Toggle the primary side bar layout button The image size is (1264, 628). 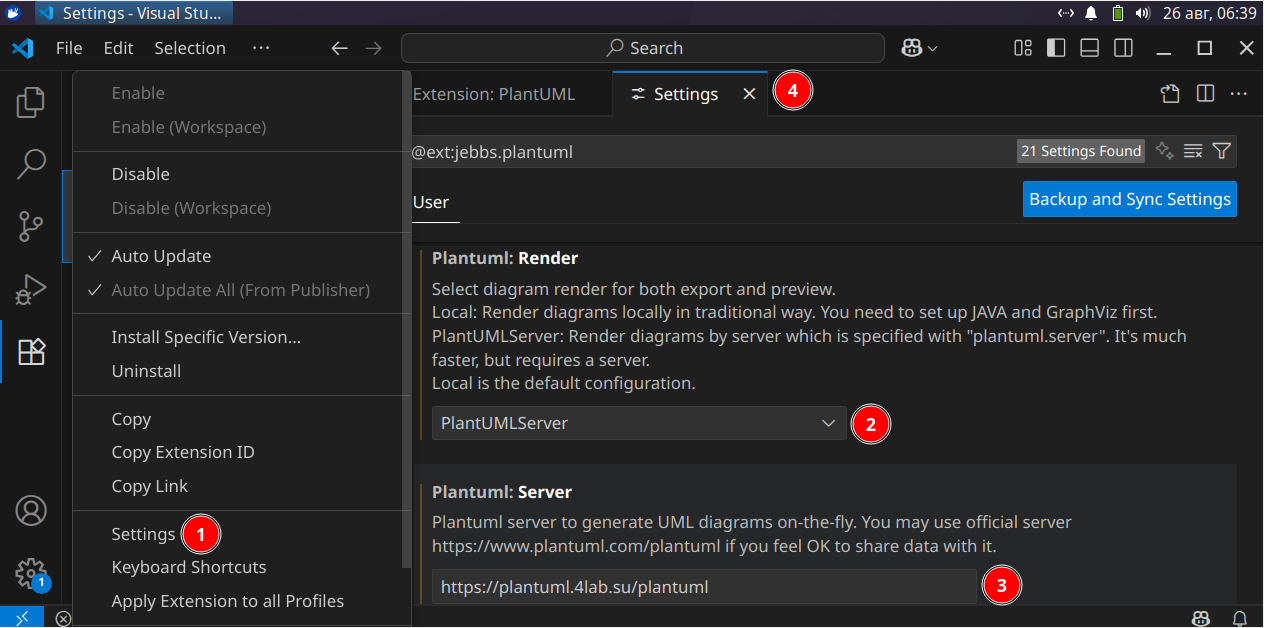tap(1056, 48)
